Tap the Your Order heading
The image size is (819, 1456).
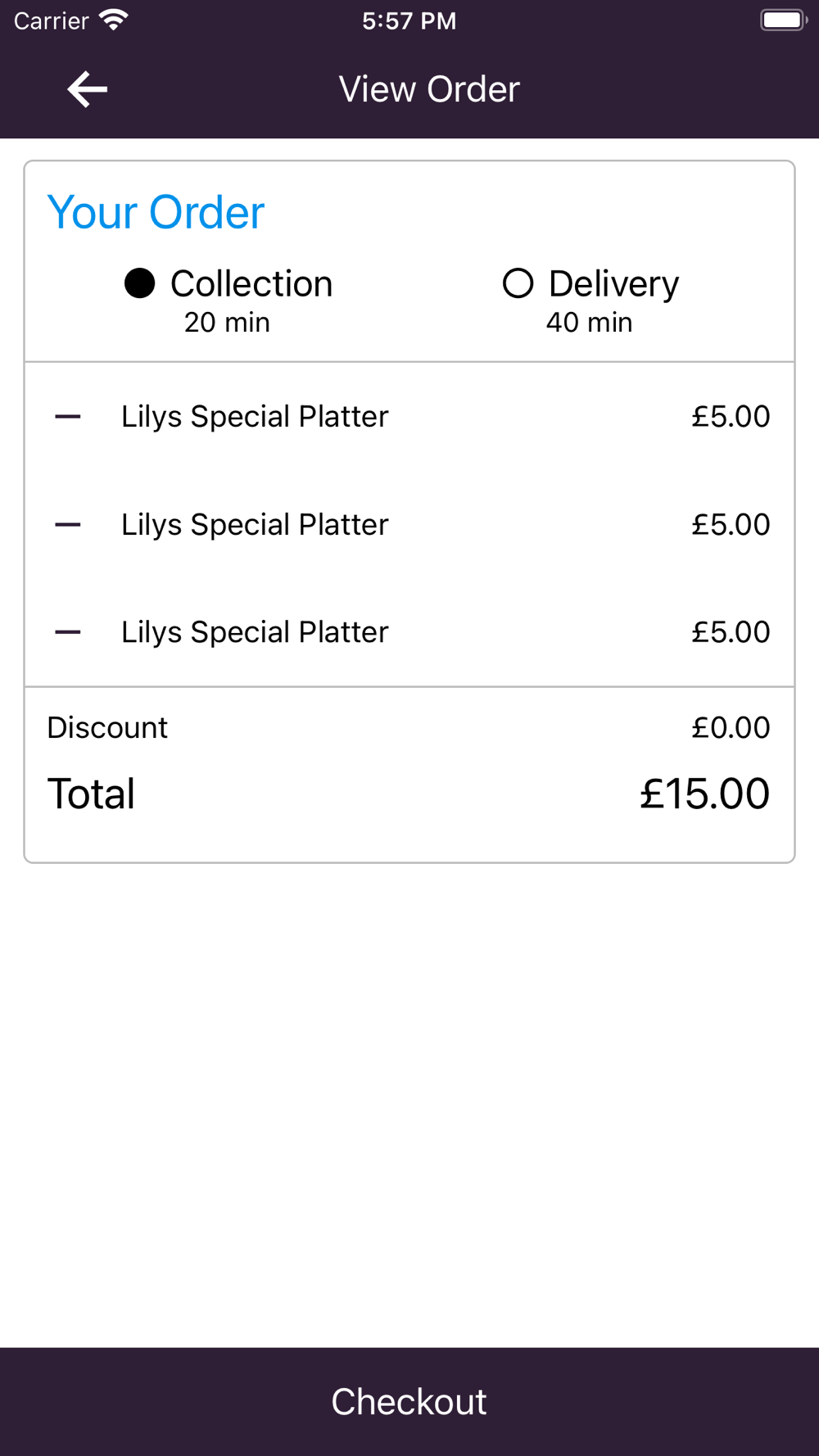tap(156, 213)
